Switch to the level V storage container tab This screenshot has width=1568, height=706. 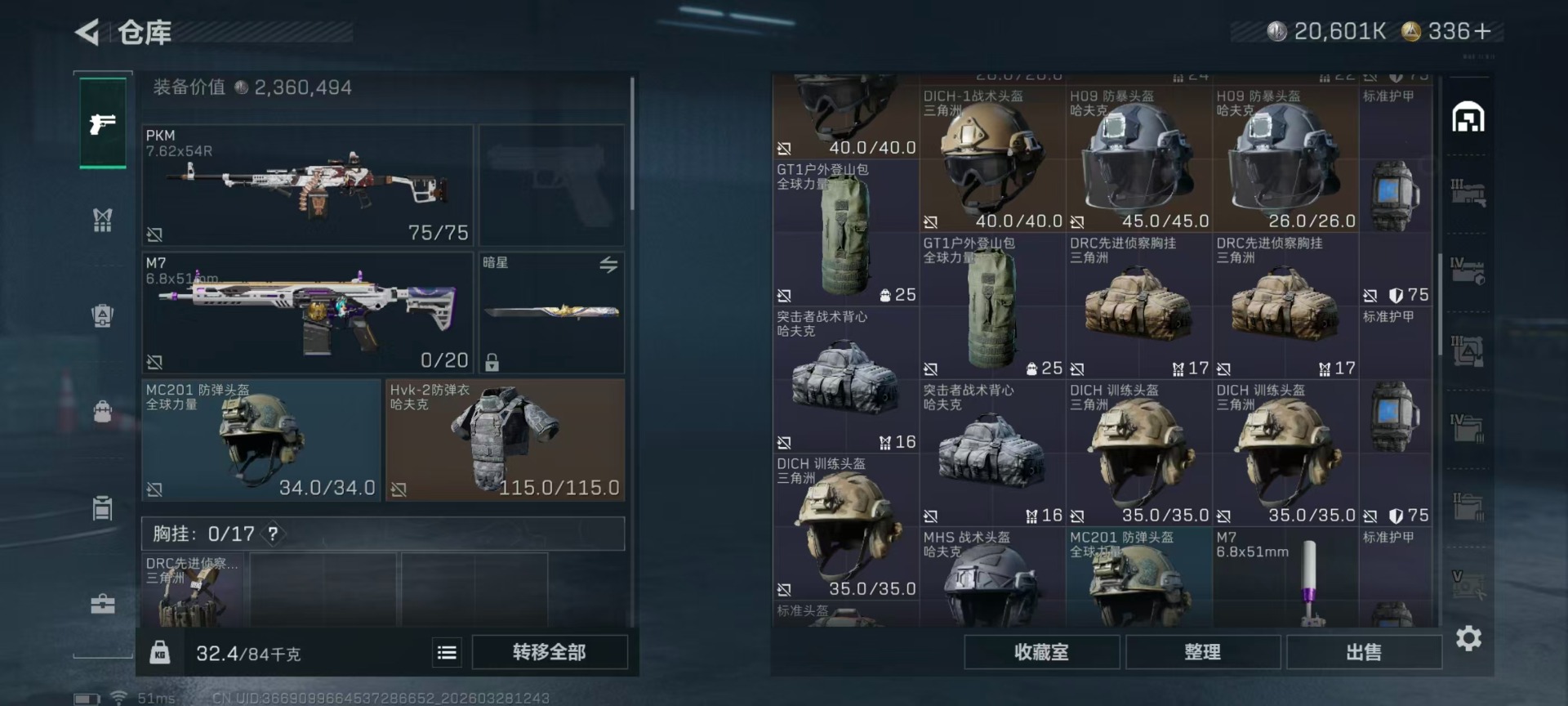pos(1468,583)
